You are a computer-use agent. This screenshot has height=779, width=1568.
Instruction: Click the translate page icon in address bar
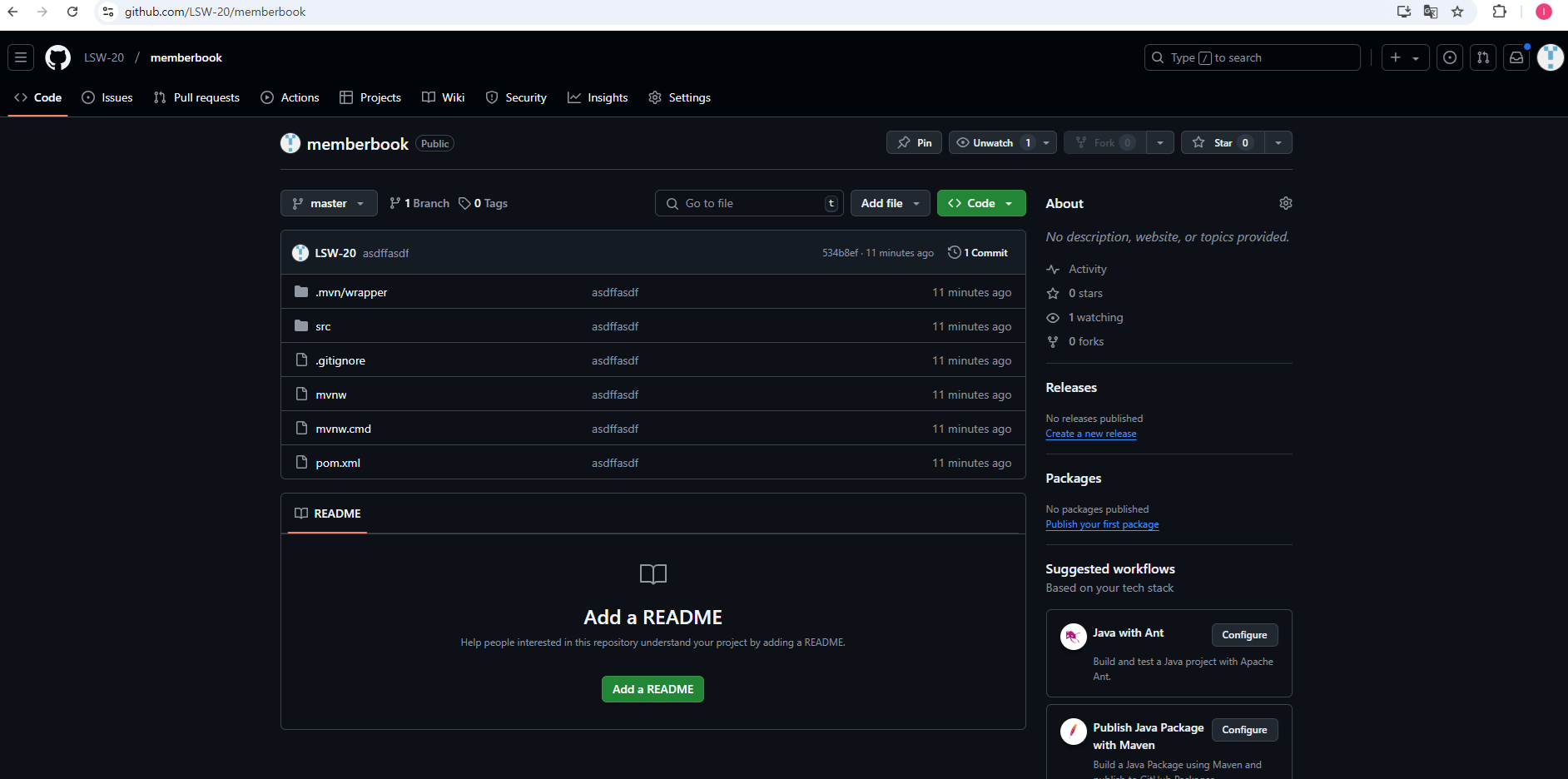click(1431, 12)
